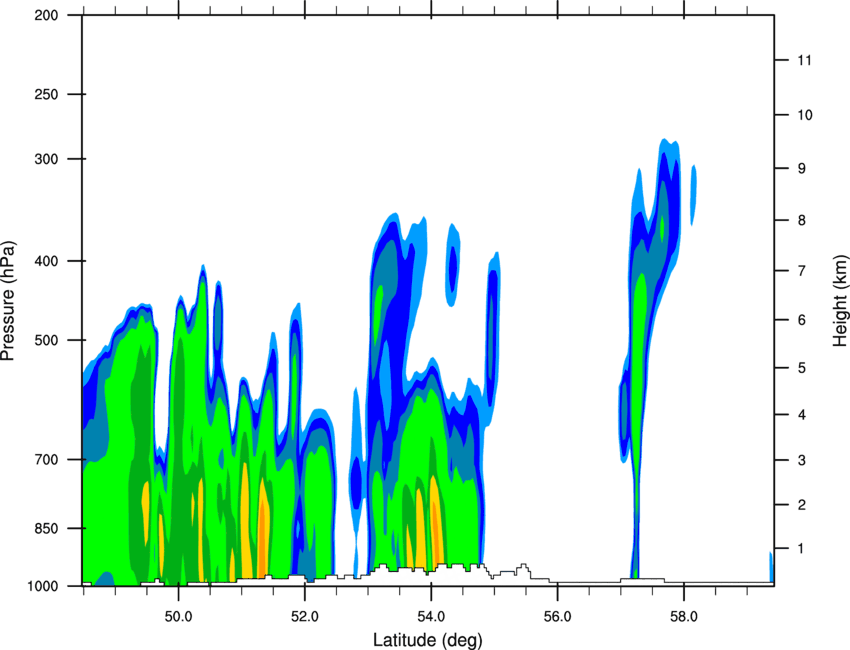
Task: Select the 700 pressure tick label
Action: coord(46,459)
